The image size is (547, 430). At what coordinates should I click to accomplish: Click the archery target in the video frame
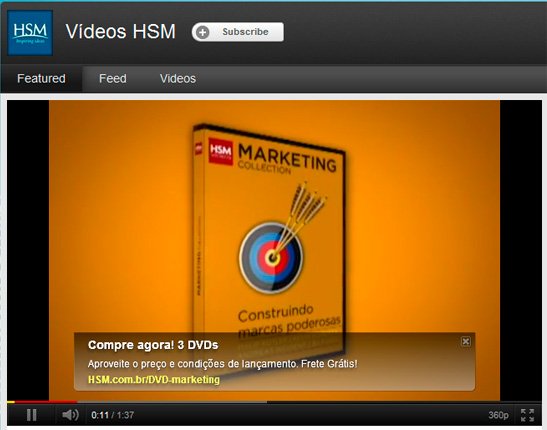coord(271,257)
